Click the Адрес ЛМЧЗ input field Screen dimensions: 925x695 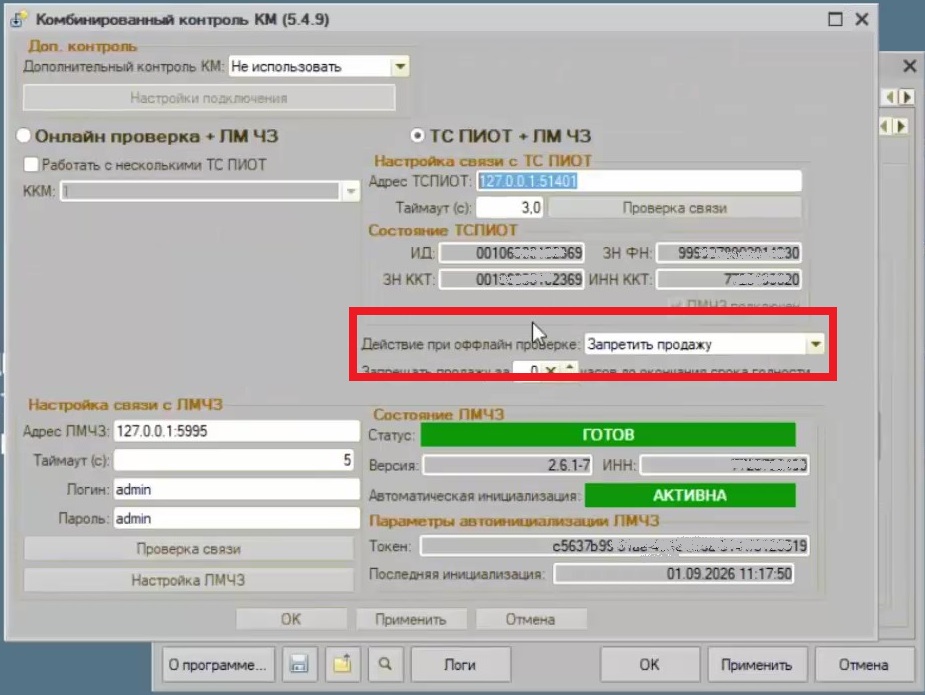[x=237, y=431]
